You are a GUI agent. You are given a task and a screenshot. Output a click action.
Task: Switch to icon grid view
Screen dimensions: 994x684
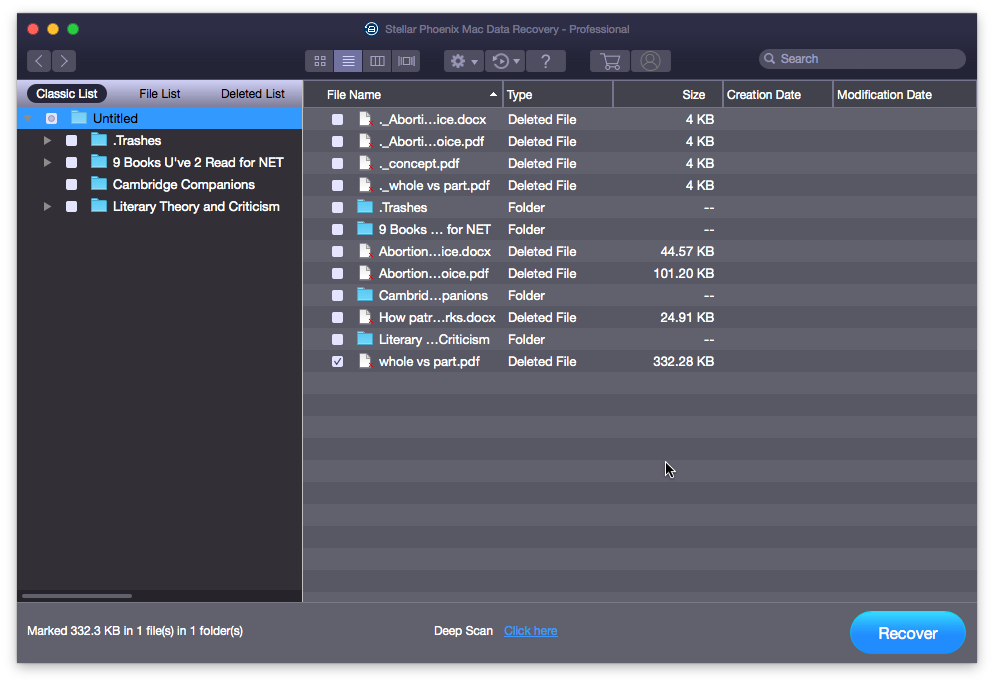(x=320, y=61)
